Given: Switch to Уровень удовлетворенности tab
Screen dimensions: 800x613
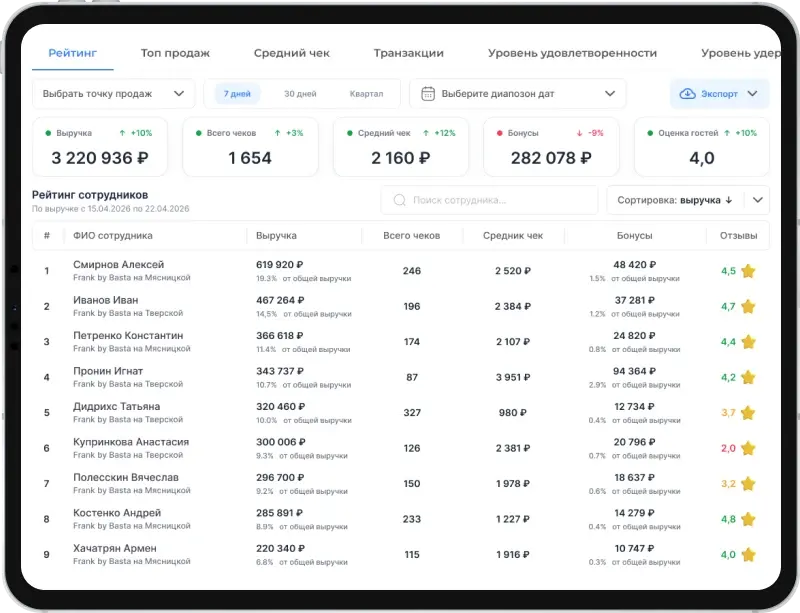Looking at the screenshot, I should click(x=572, y=53).
